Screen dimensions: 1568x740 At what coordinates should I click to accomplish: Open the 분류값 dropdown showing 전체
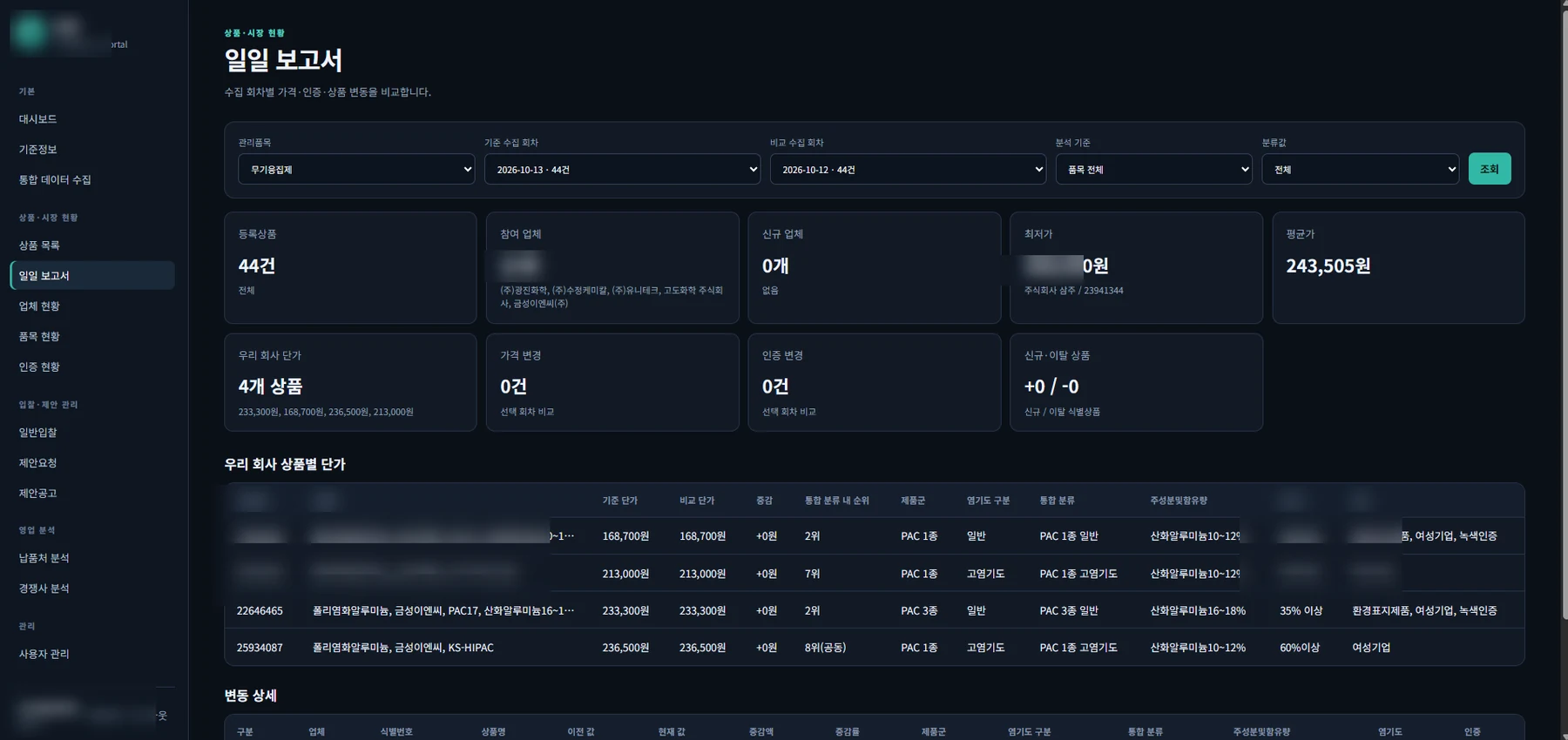coord(1360,169)
